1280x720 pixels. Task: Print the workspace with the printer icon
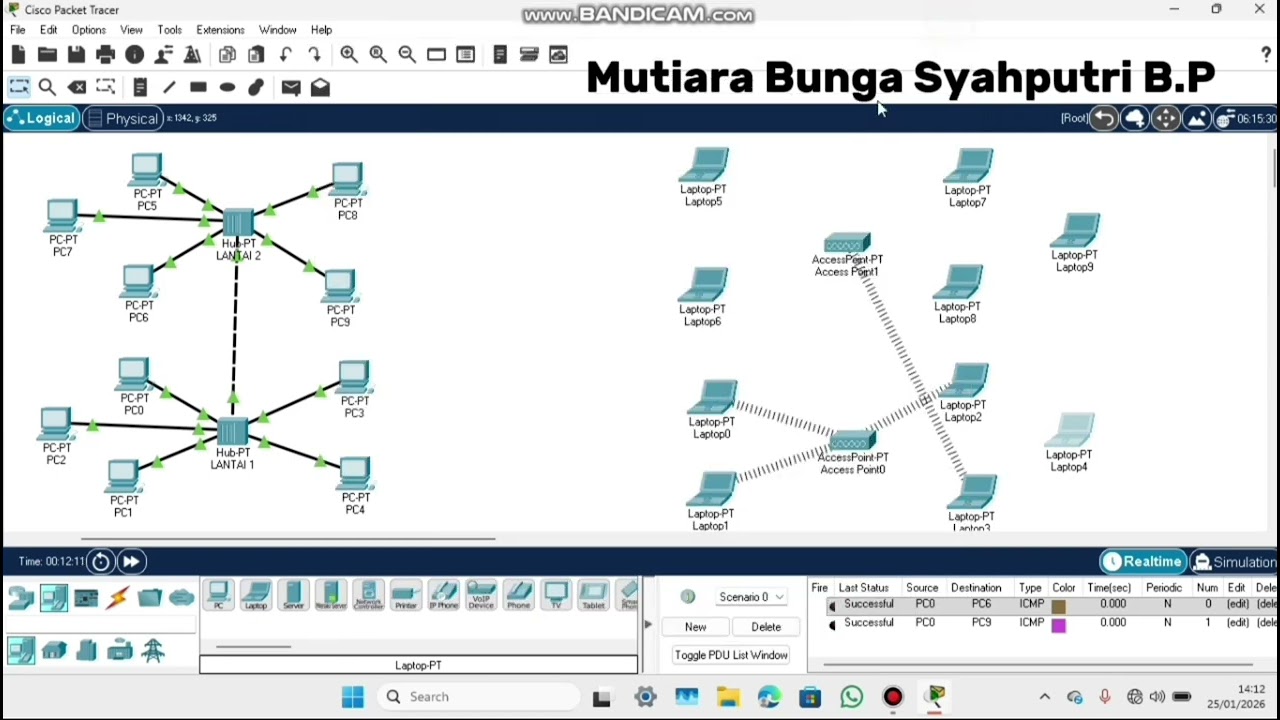(x=105, y=55)
